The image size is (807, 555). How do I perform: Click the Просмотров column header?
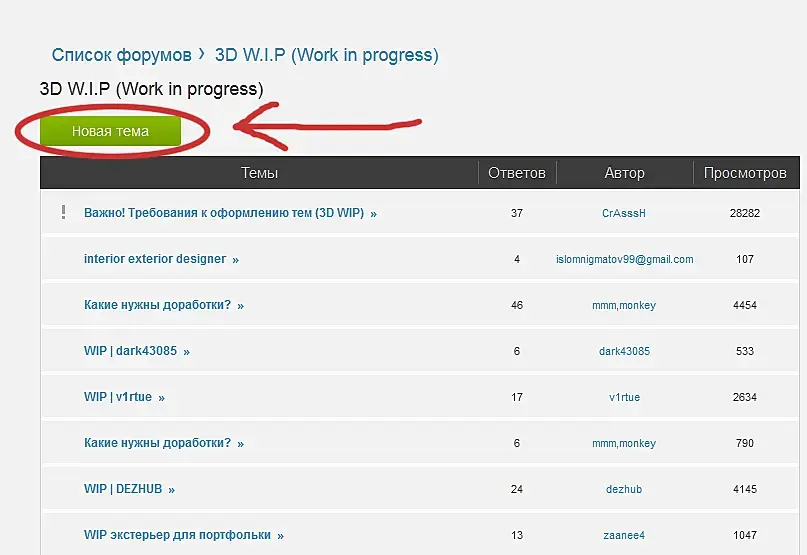click(x=745, y=173)
